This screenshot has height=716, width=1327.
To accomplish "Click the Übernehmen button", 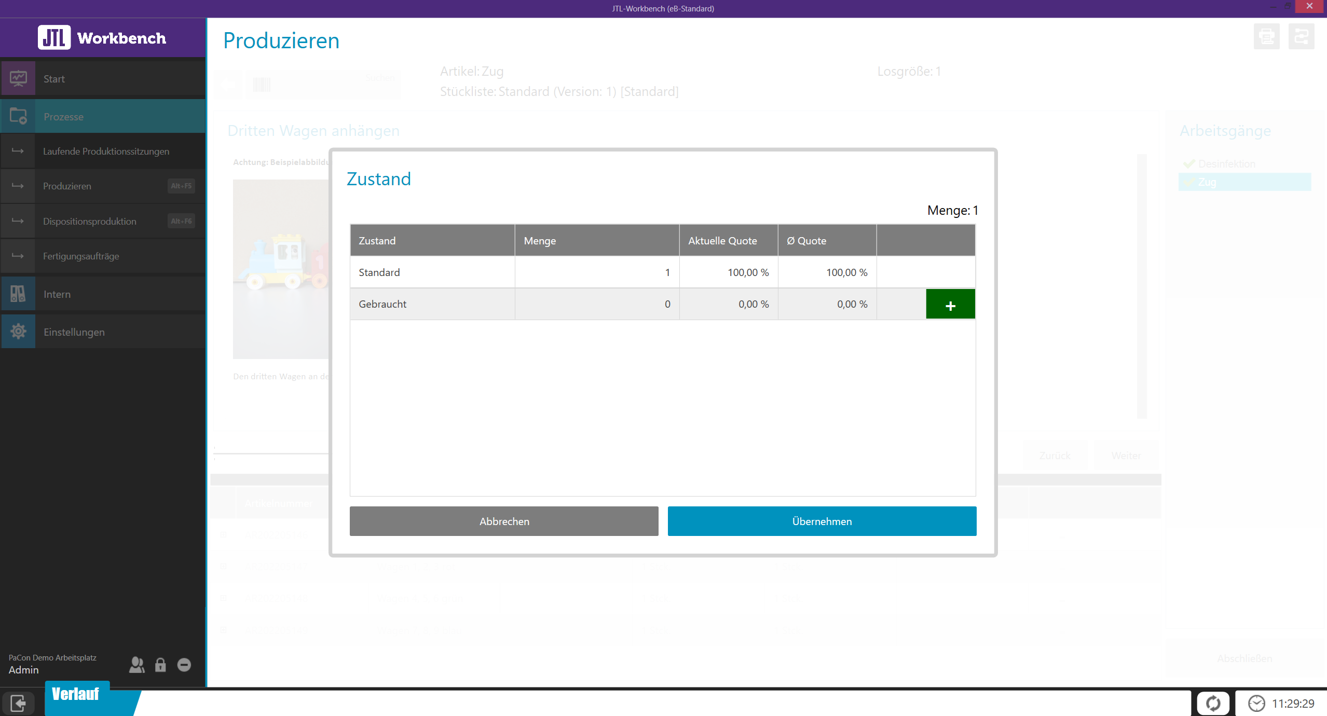I will click(x=821, y=521).
